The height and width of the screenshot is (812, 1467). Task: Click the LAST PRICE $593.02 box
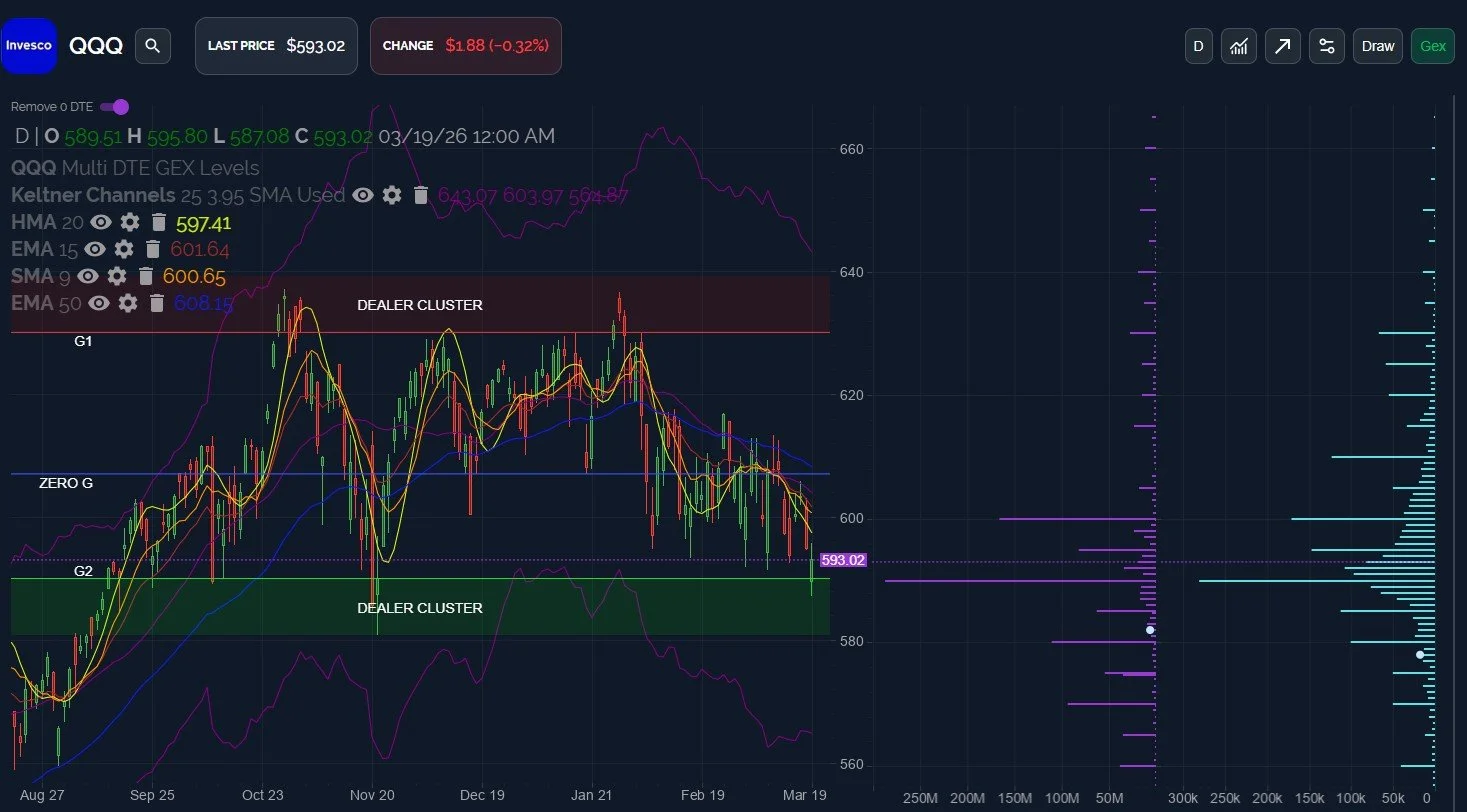[276, 46]
